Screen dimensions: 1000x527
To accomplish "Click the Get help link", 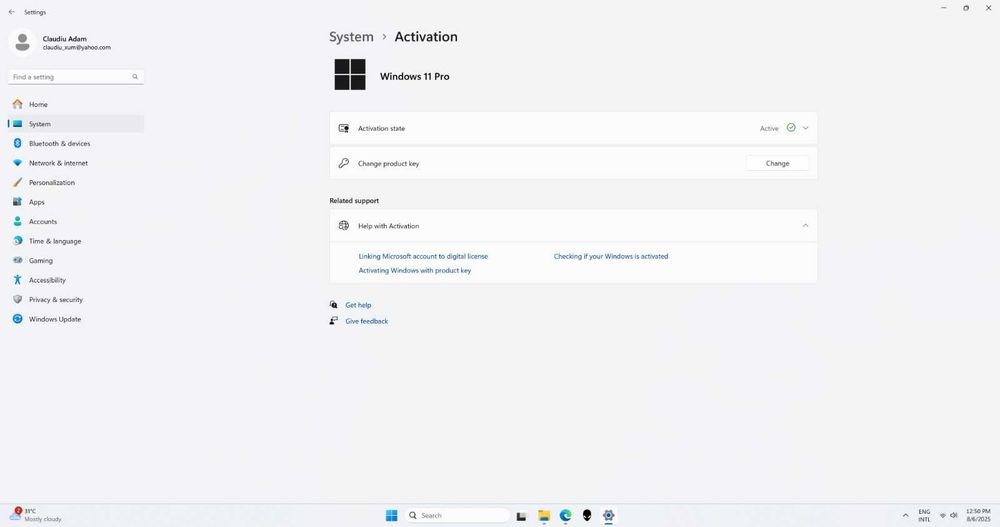I will tap(358, 305).
